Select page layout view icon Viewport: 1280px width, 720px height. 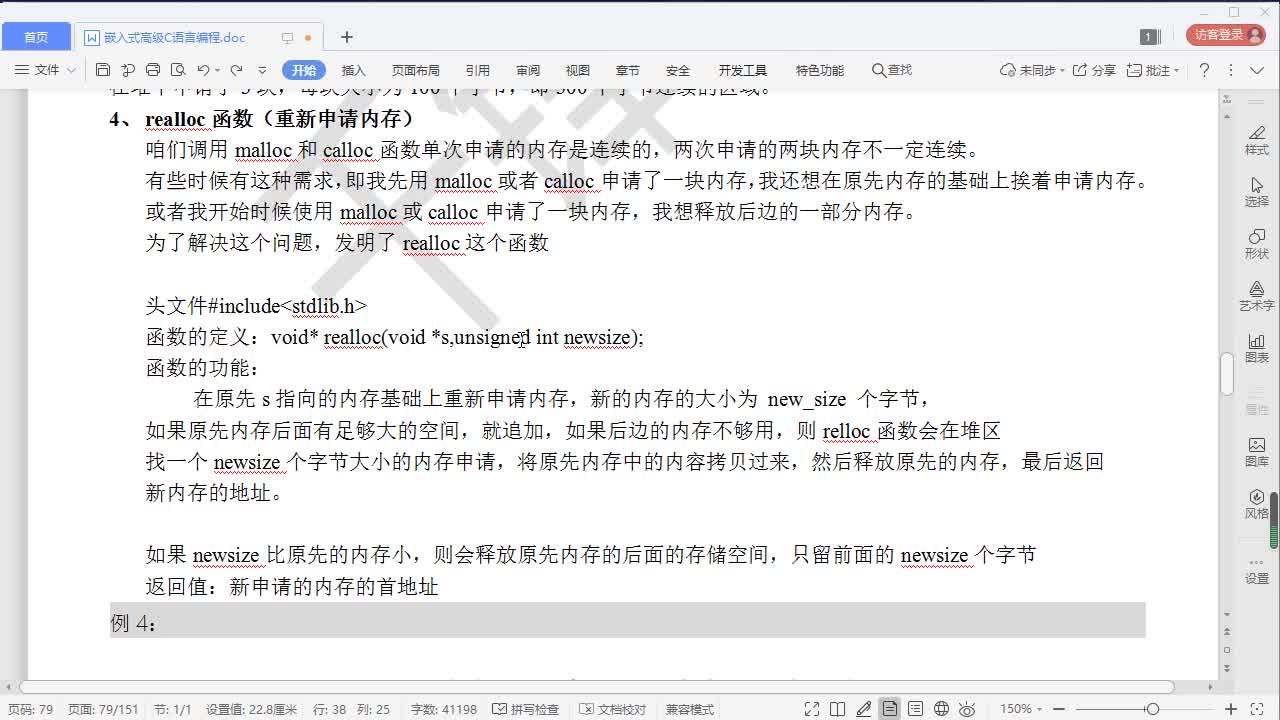point(890,709)
